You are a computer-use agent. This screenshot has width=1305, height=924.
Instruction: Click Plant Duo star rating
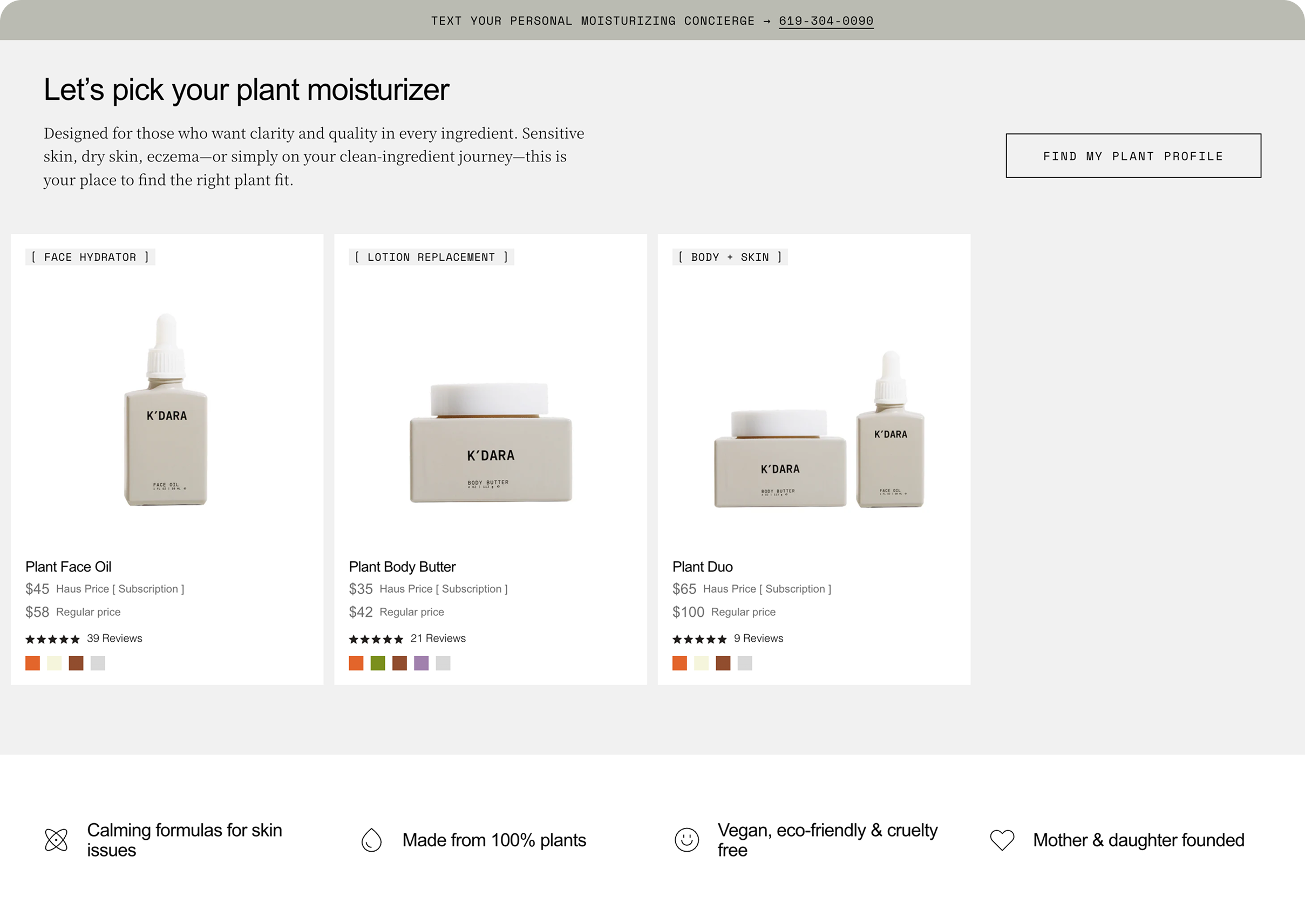(699, 639)
